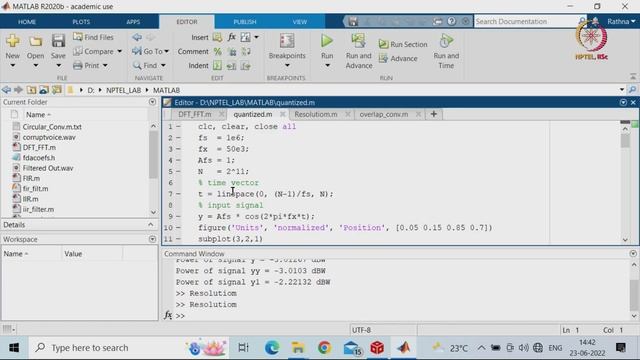Image resolution: width=640 pixels, height=360 pixels.
Task: Switch to the PLOTS ribbon tab
Action: [81, 22]
